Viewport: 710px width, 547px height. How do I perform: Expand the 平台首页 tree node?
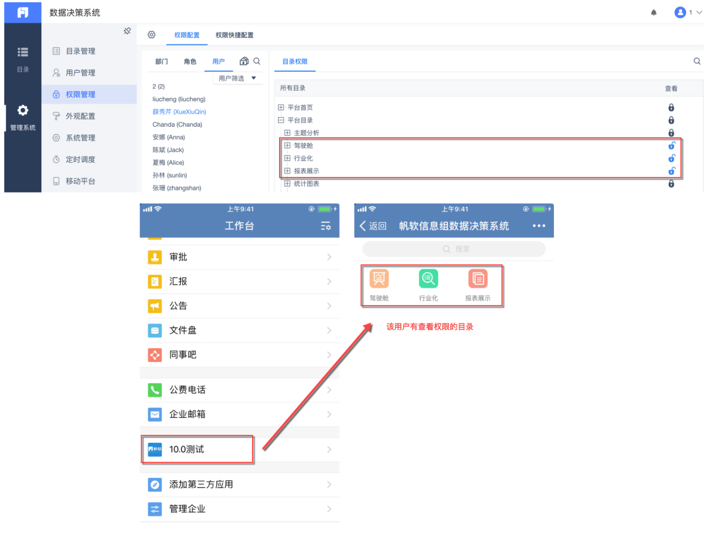point(281,107)
